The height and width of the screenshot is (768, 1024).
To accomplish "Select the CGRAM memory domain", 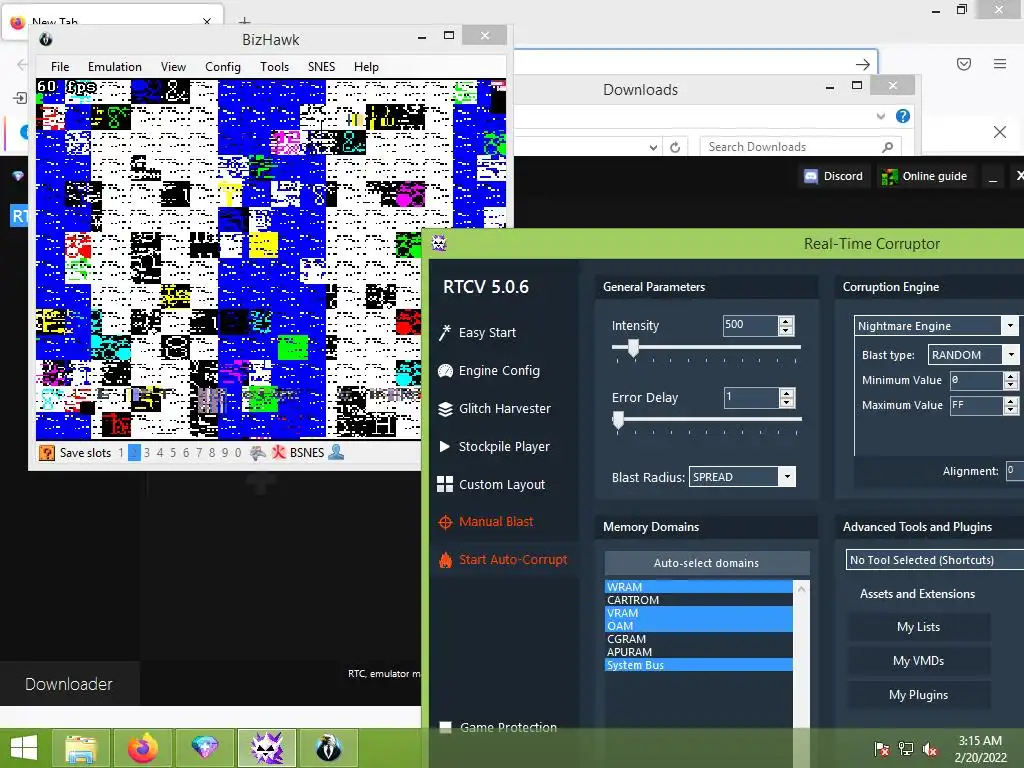I will (699, 639).
